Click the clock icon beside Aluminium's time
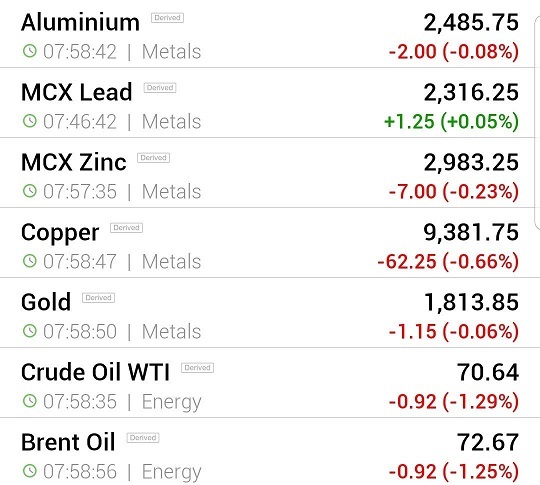The height and width of the screenshot is (485, 540). (30, 51)
